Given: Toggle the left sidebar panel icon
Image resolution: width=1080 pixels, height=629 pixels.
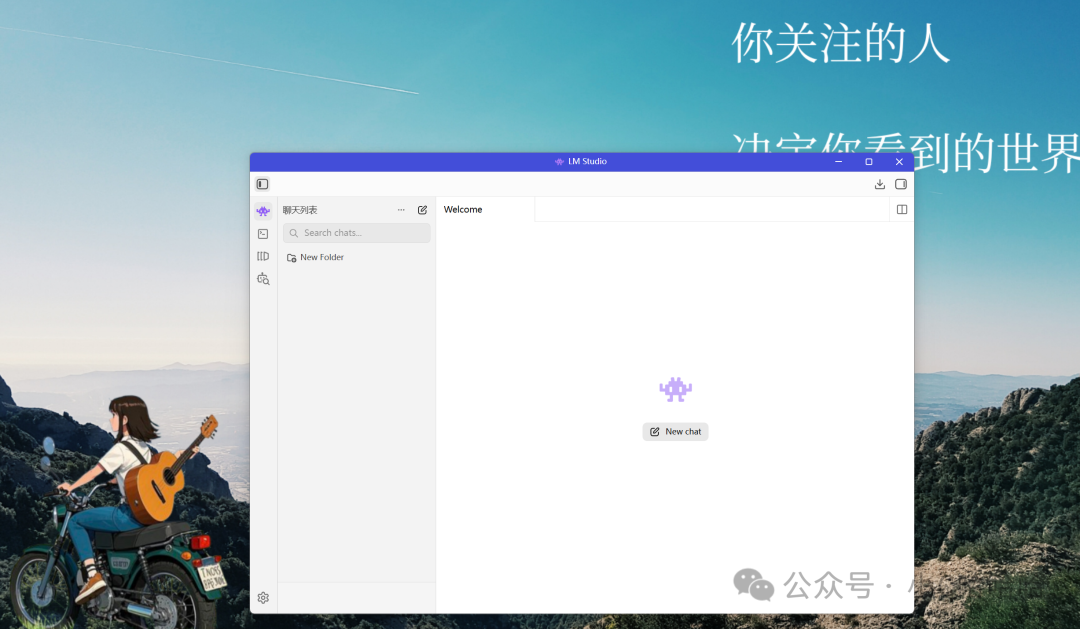Looking at the screenshot, I should pyautogui.click(x=262, y=184).
